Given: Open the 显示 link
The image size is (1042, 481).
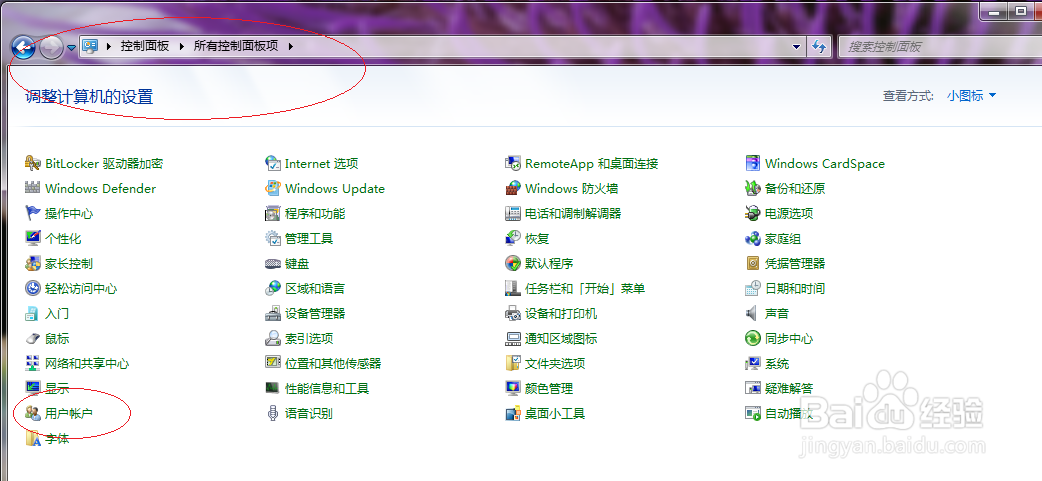Looking at the screenshot, I should [x=56, y=389].
